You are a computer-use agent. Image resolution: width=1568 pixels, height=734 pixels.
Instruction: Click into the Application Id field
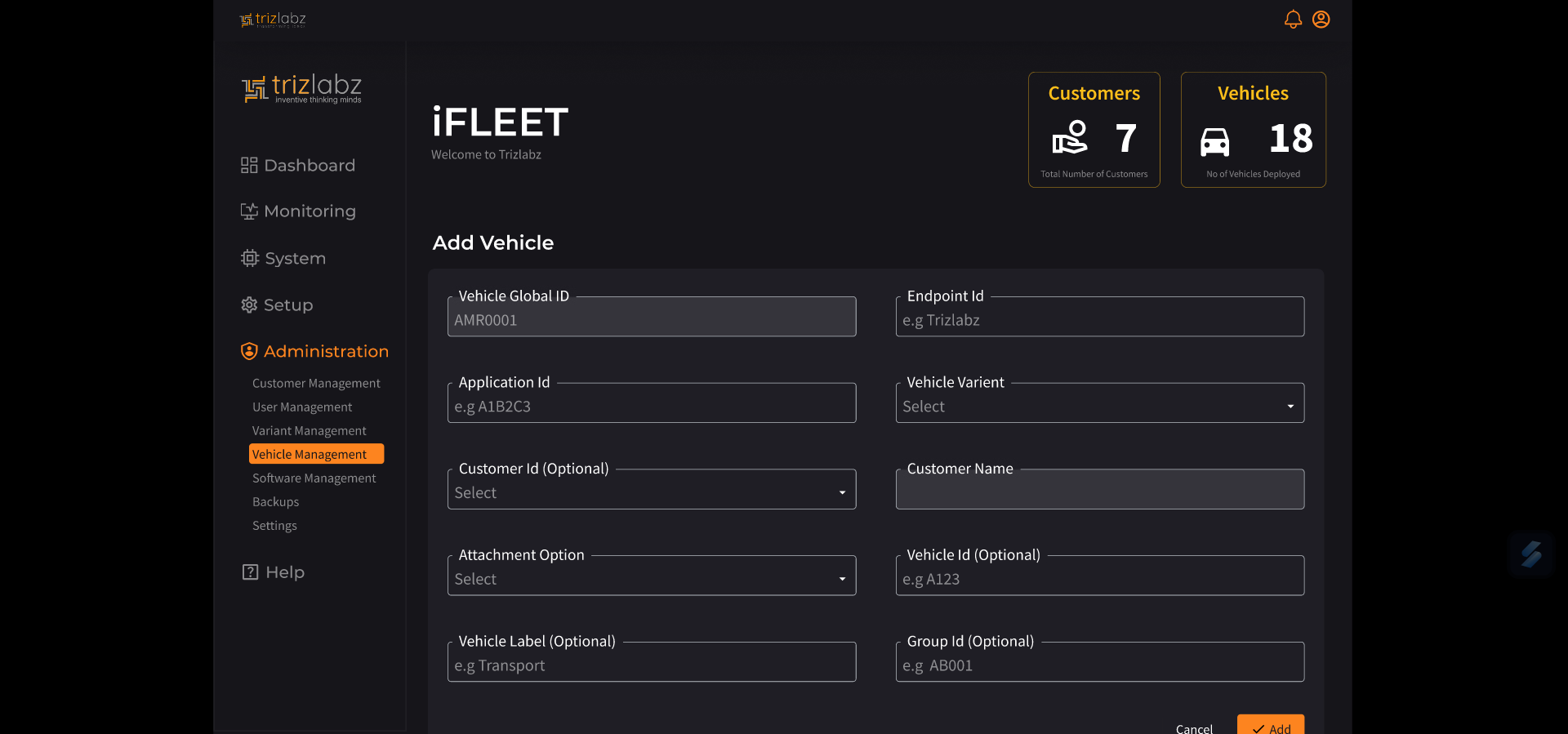(651, 407)
